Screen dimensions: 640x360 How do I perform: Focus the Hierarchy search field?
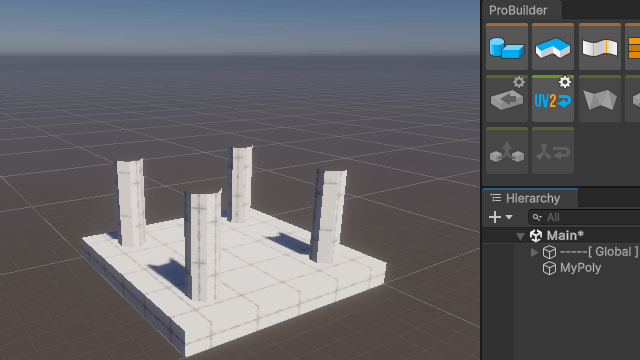[584, 217]
